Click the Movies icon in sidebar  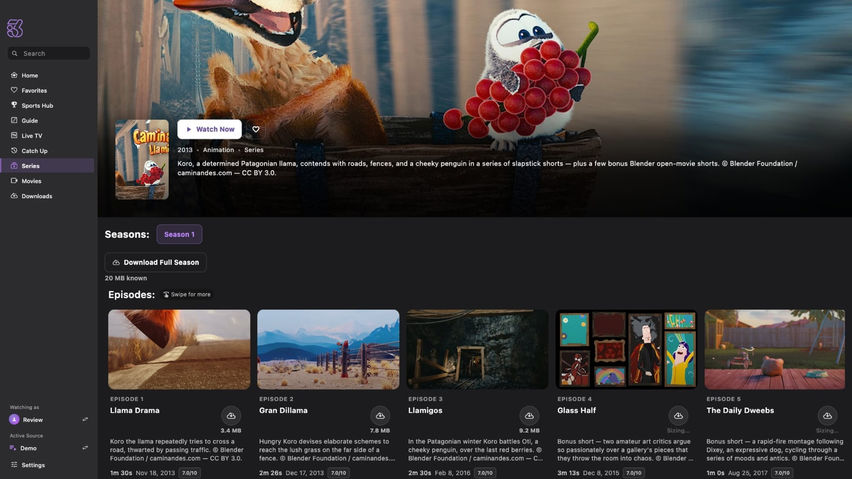pos(14,180)
